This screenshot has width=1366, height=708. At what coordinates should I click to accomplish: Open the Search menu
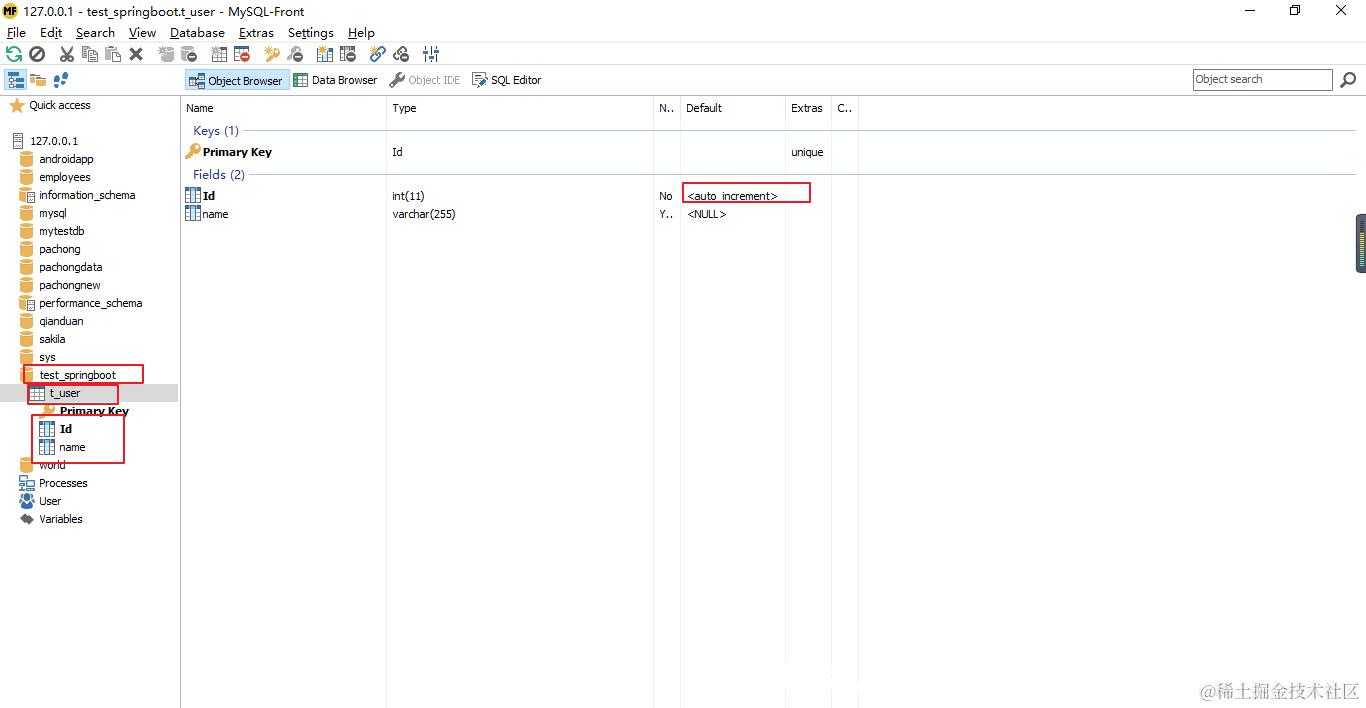[95, 33]
